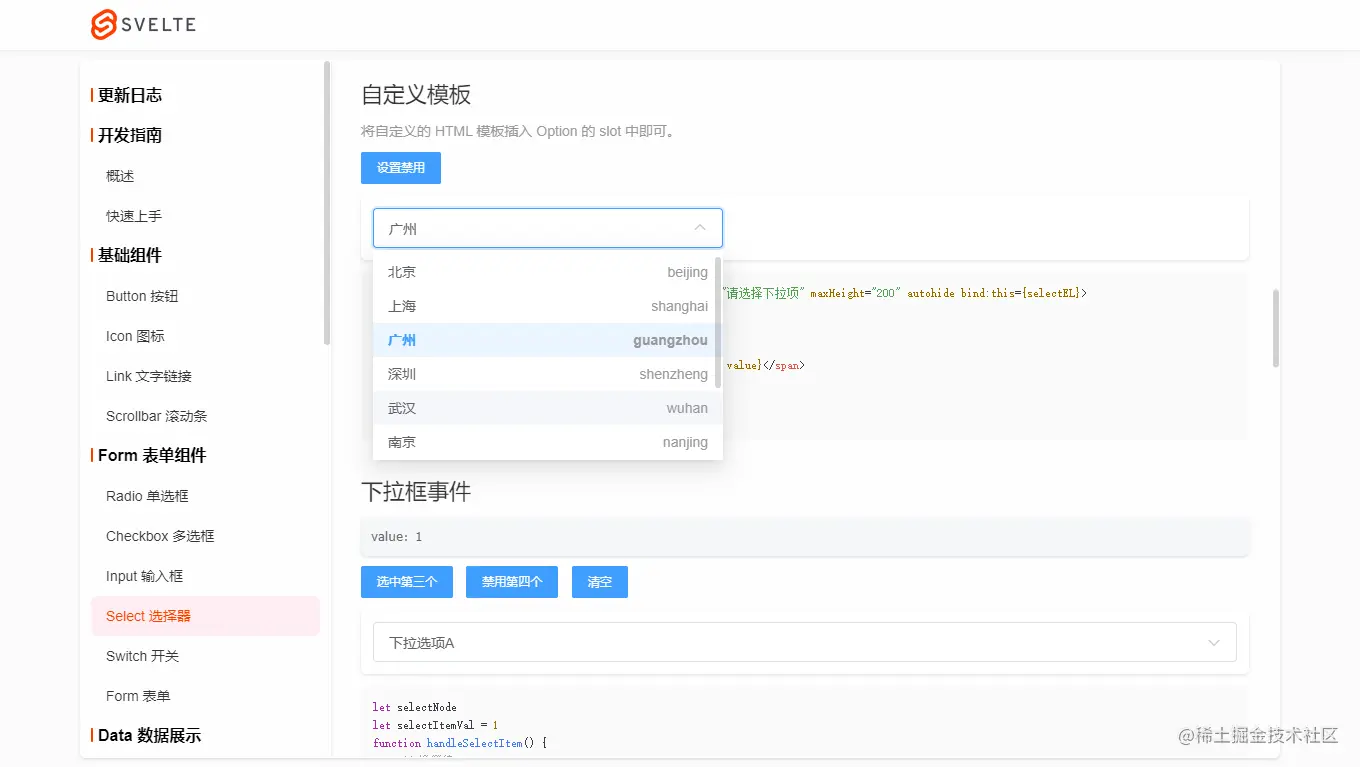
Task: Click the 选中第三个 button
Action: [407, 582]
